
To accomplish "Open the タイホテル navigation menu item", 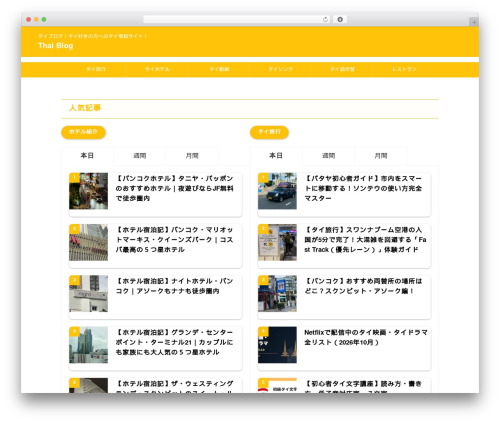I will (157, 69).
